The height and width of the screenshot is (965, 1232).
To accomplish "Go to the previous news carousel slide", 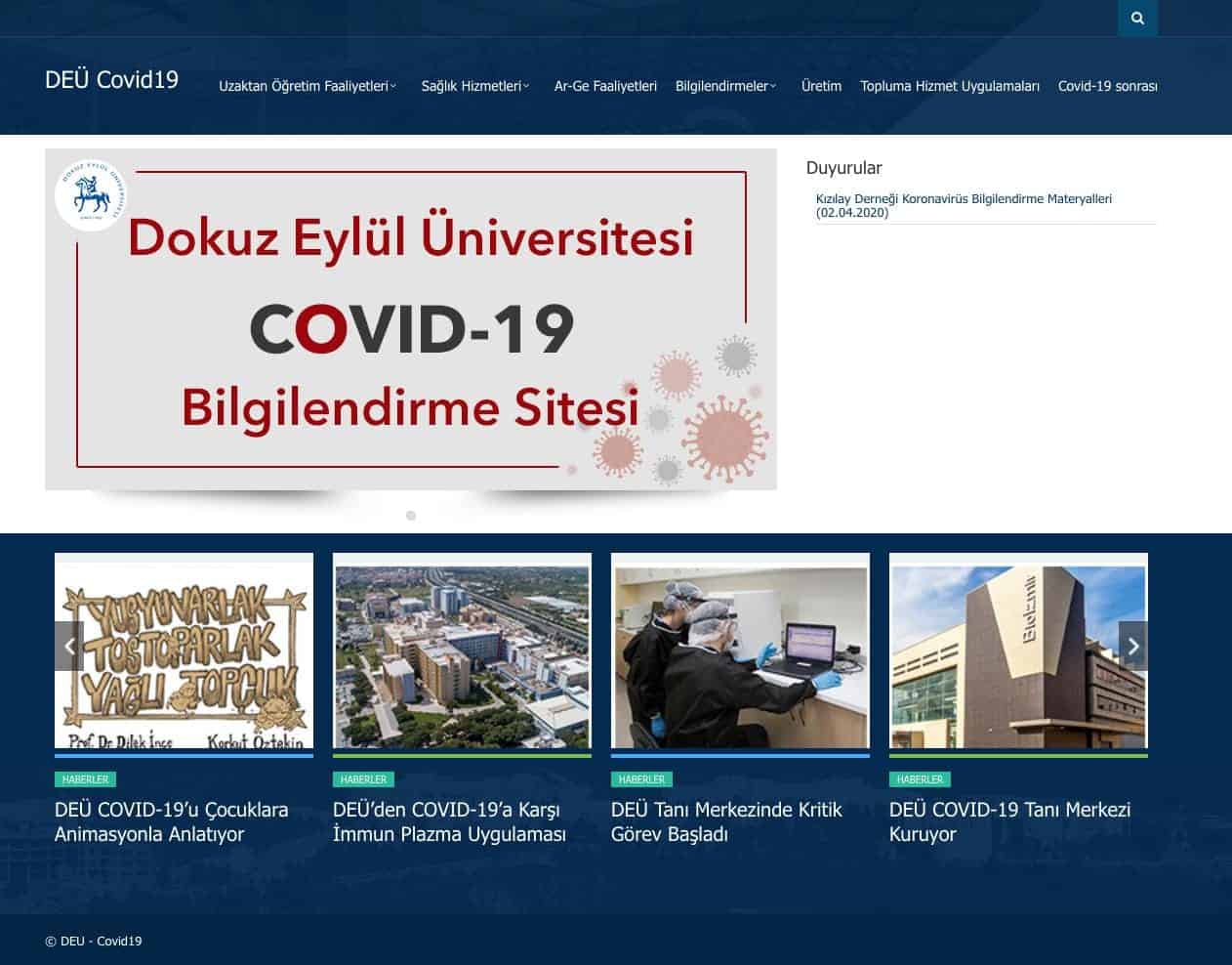I will (69, 646).
